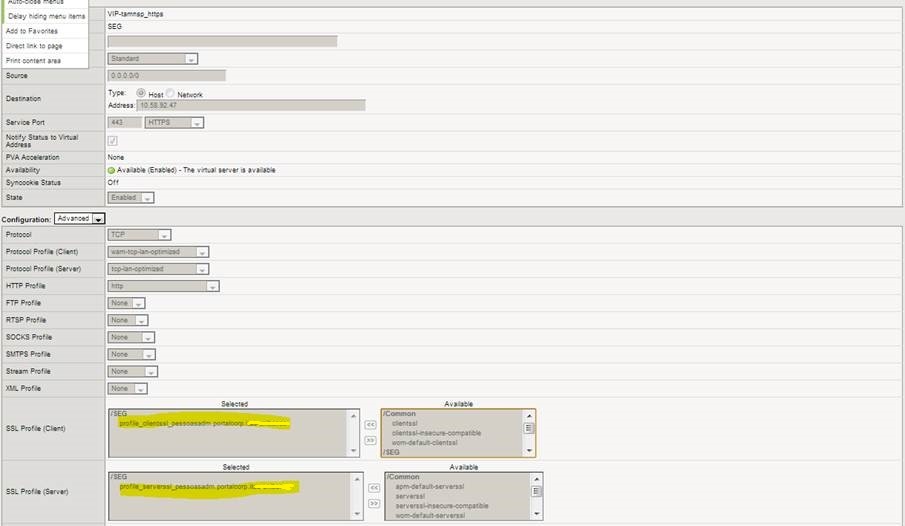Image resolution: width=905 pixels, height=526 pixels.
Task: Select the Network destination type radio button
Action: click(x=171, y=93)
